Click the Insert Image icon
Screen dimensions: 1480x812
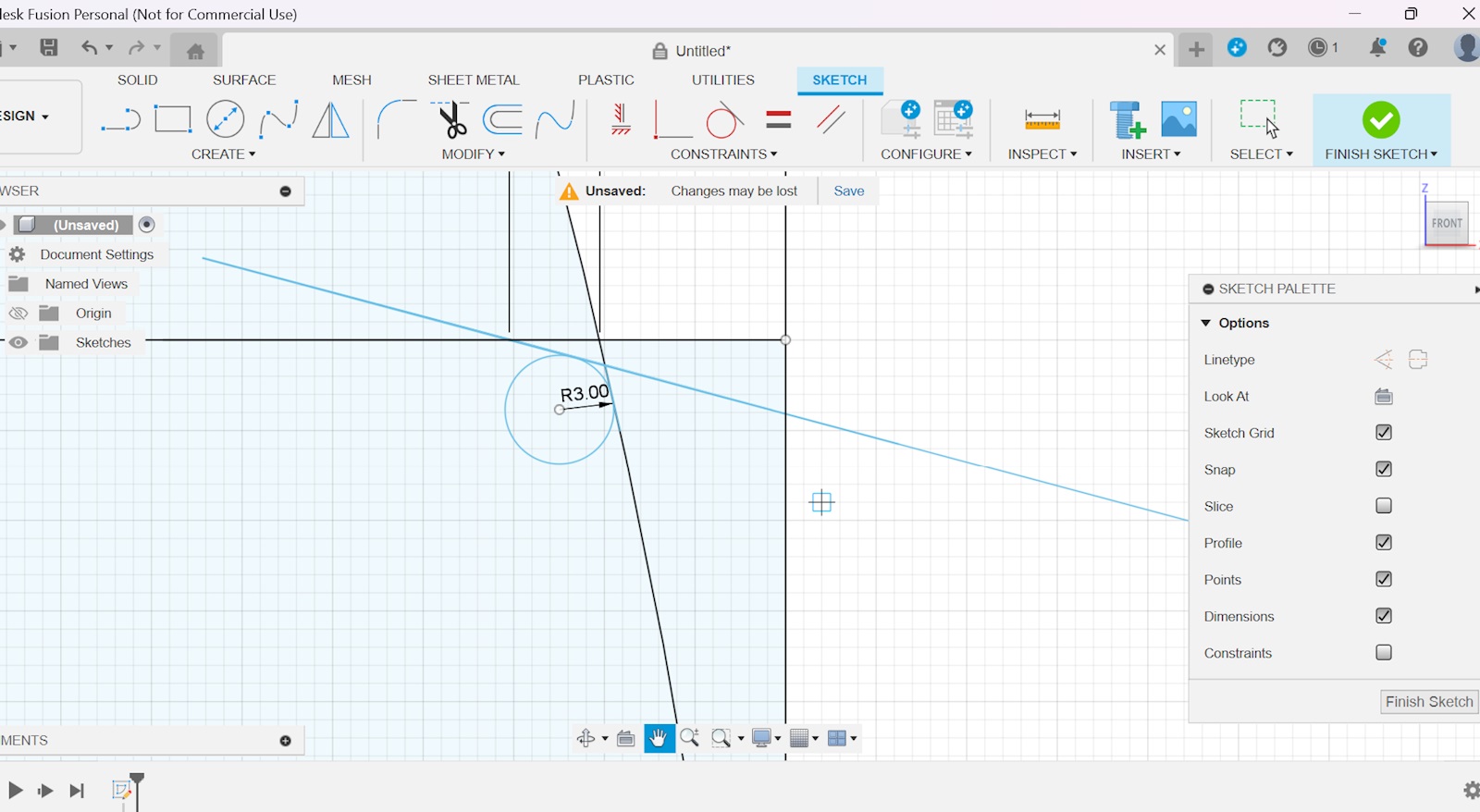pos(1178,119)
